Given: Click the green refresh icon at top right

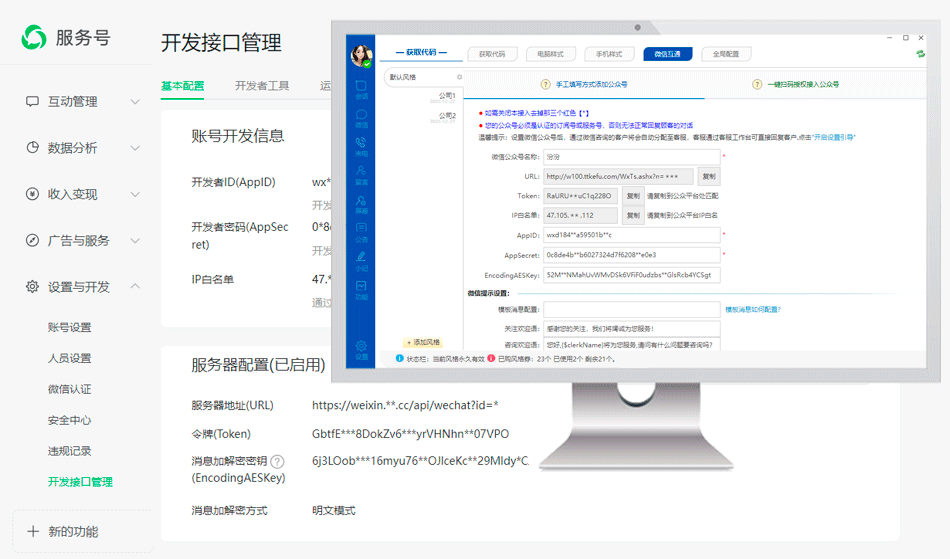Looking at the screenshot, I should click(920, 54).
